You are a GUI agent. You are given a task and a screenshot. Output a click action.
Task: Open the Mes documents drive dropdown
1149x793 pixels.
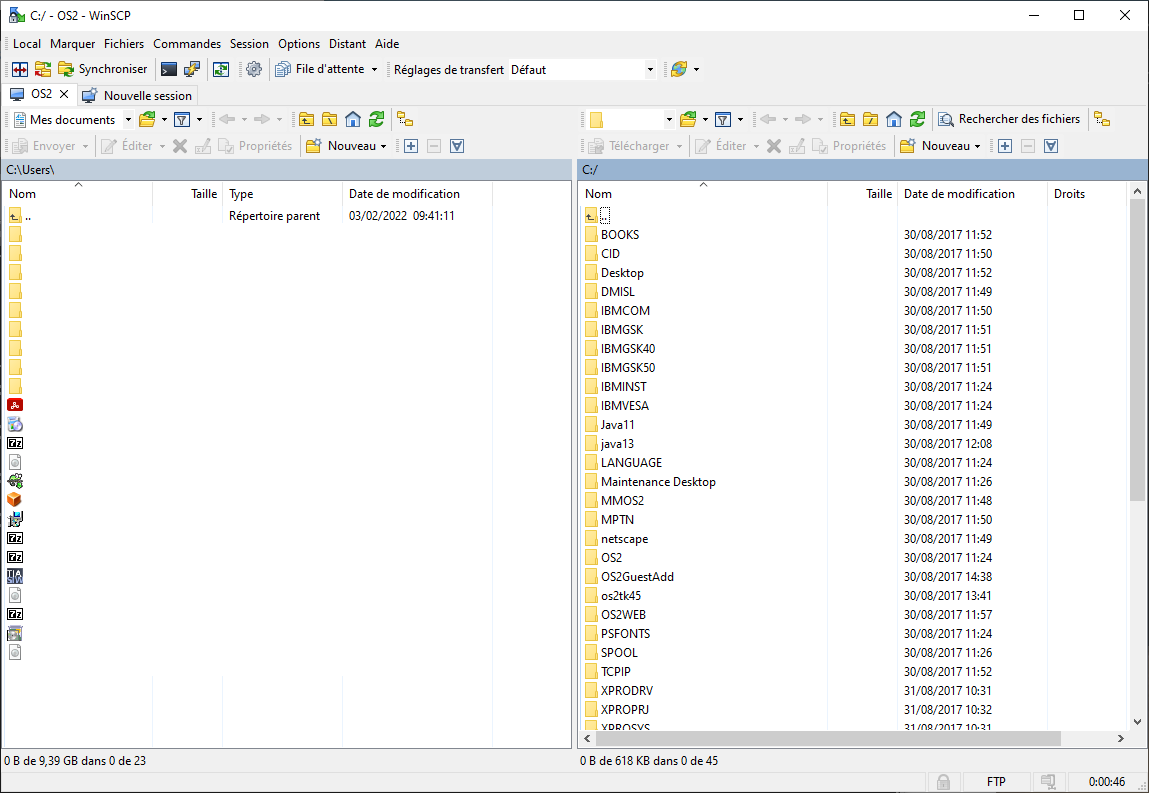tap(128, 120)
